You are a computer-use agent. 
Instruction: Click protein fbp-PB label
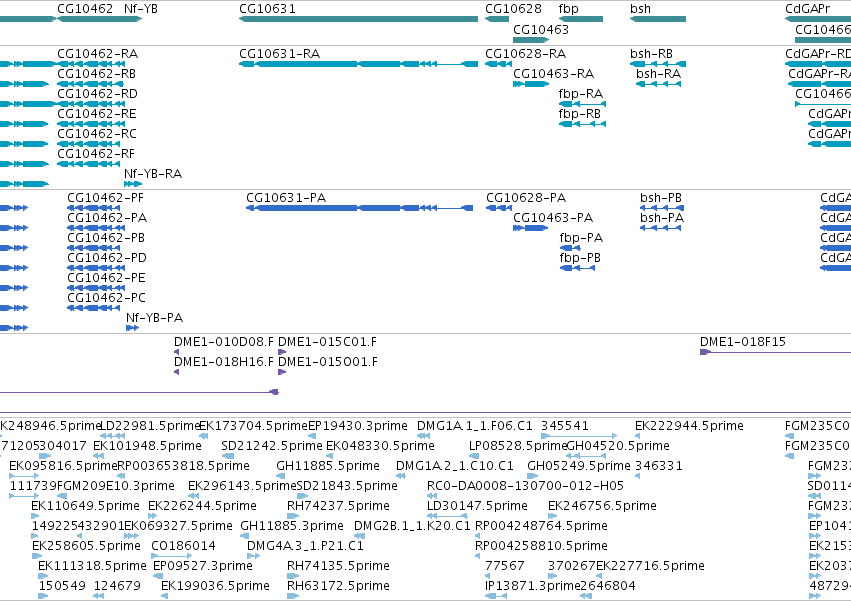pyautogui.click(x=580, y=258)
